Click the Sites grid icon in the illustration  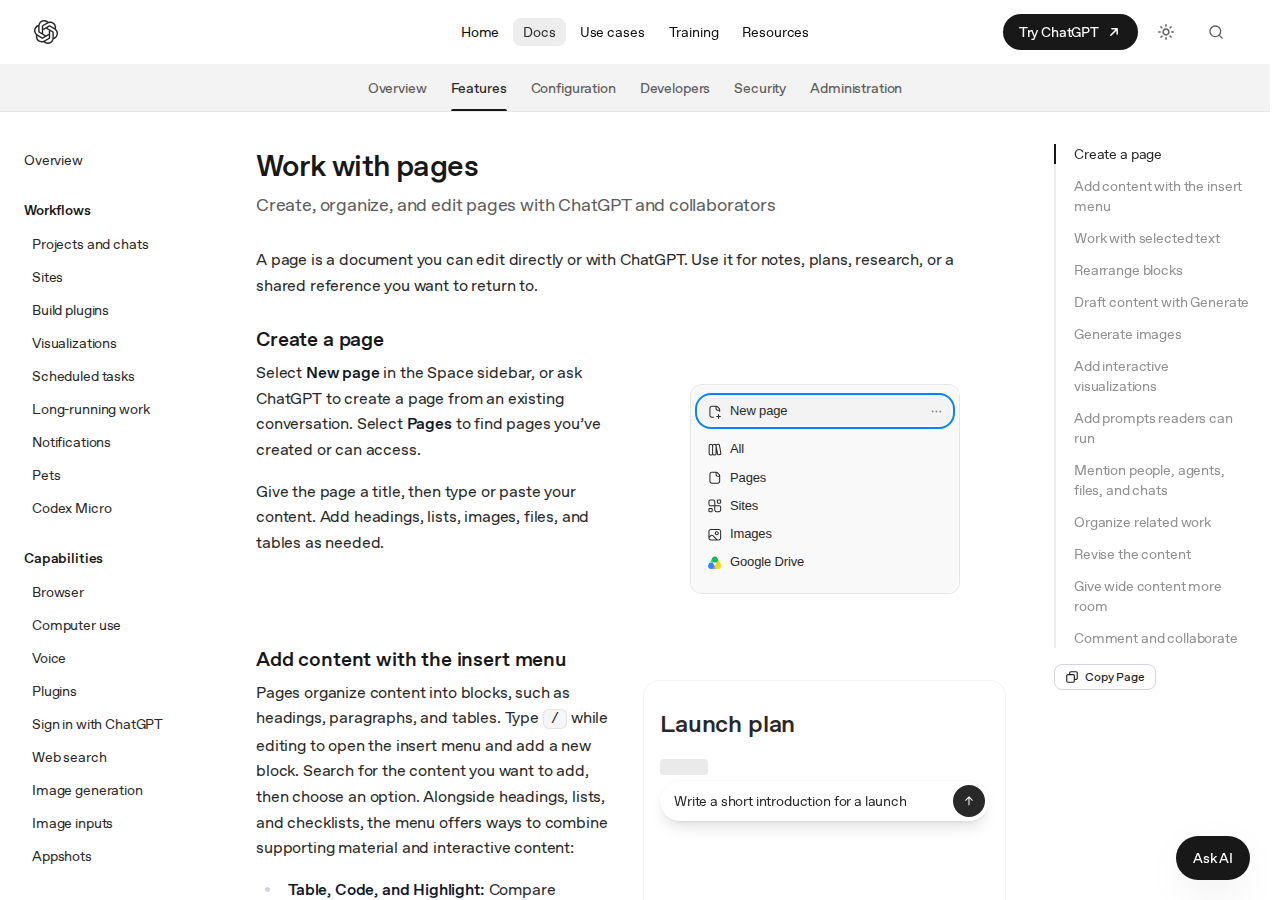715,506
